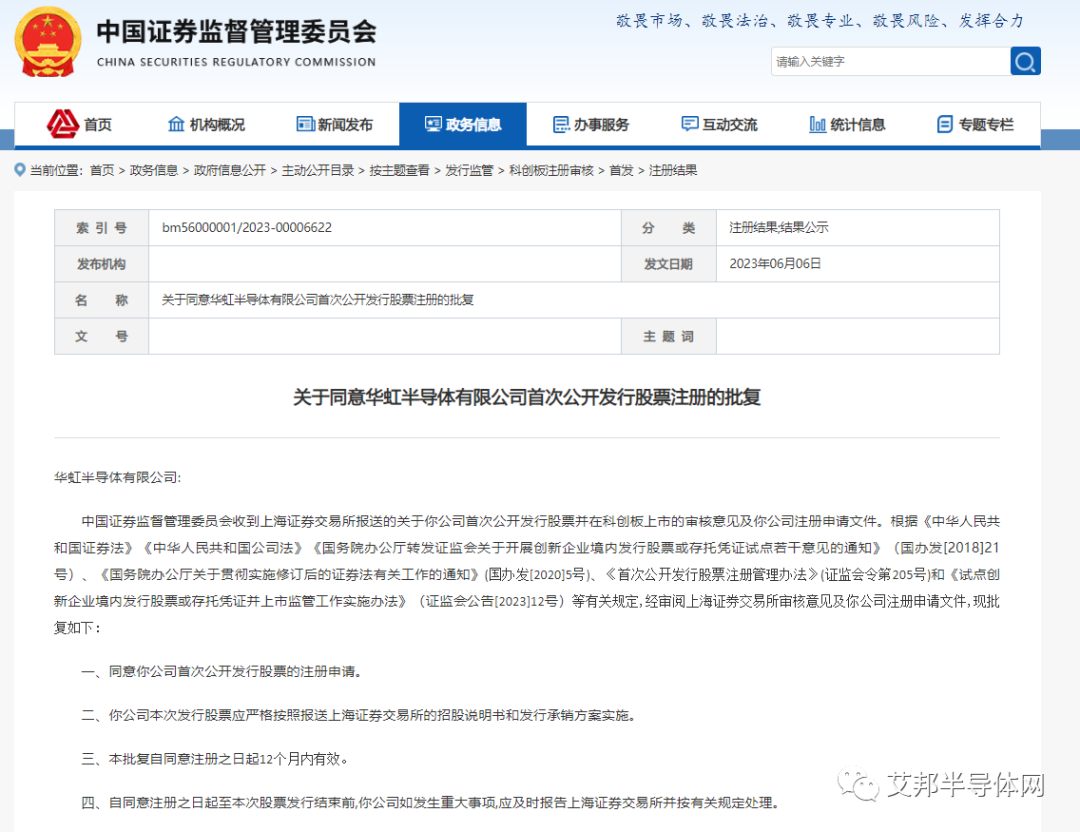Click the 发文日期 label cell

[x=668, y=264]
